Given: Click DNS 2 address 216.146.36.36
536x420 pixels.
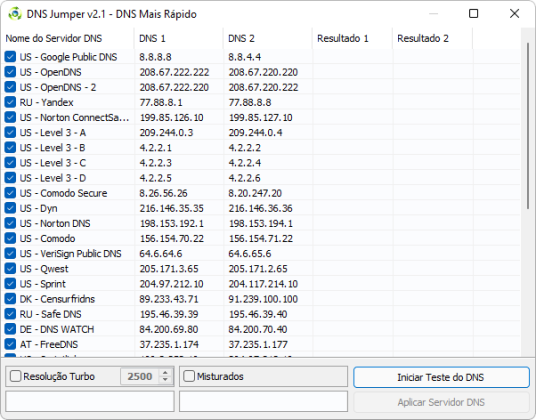Looking at the screenshot, I should [x=261, y=208].
